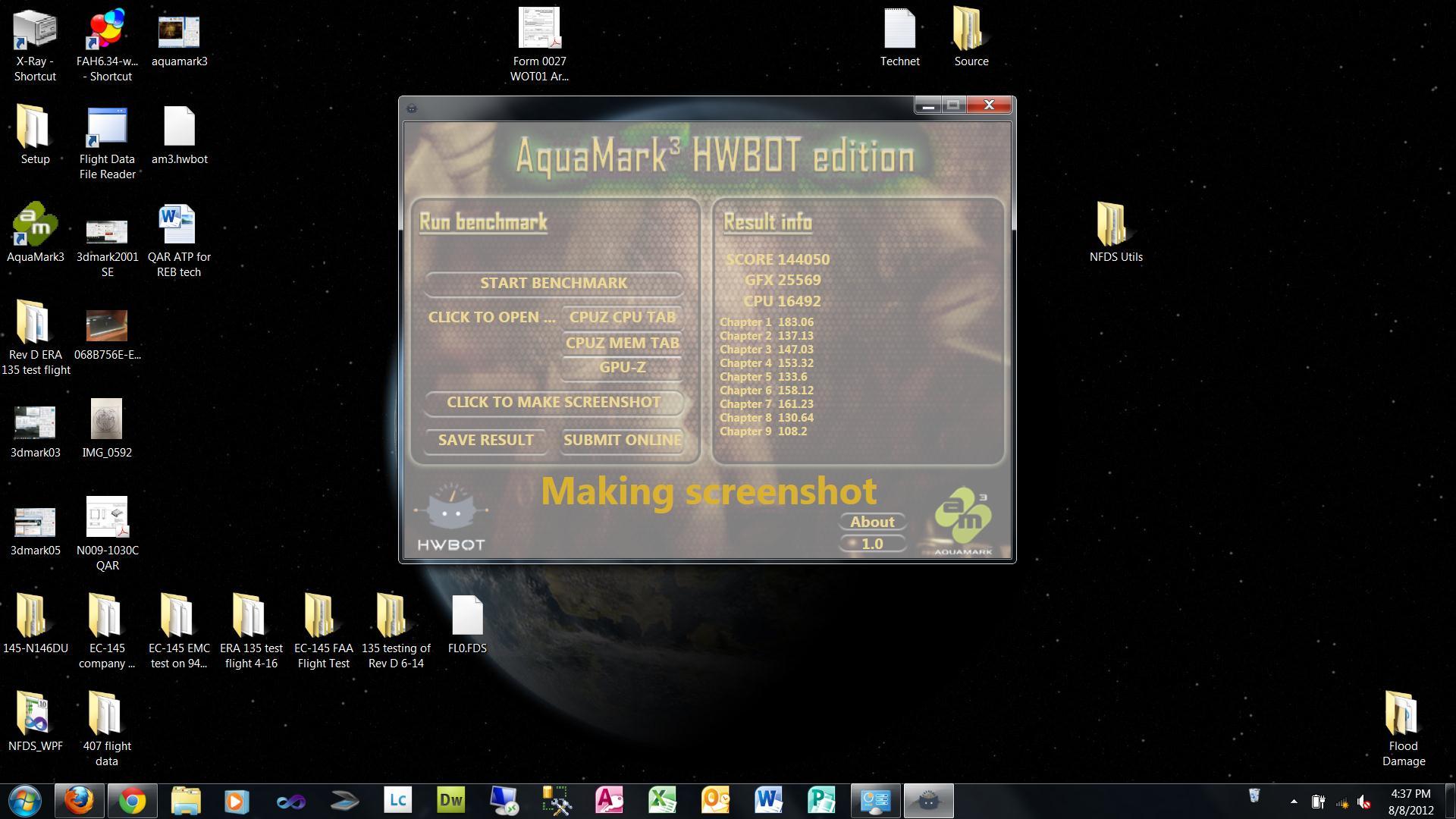Image resolution: width=1456 pixels, height=819 pixels.
Task: Select EC-145 EMC test folder
Action: point(179,632)
